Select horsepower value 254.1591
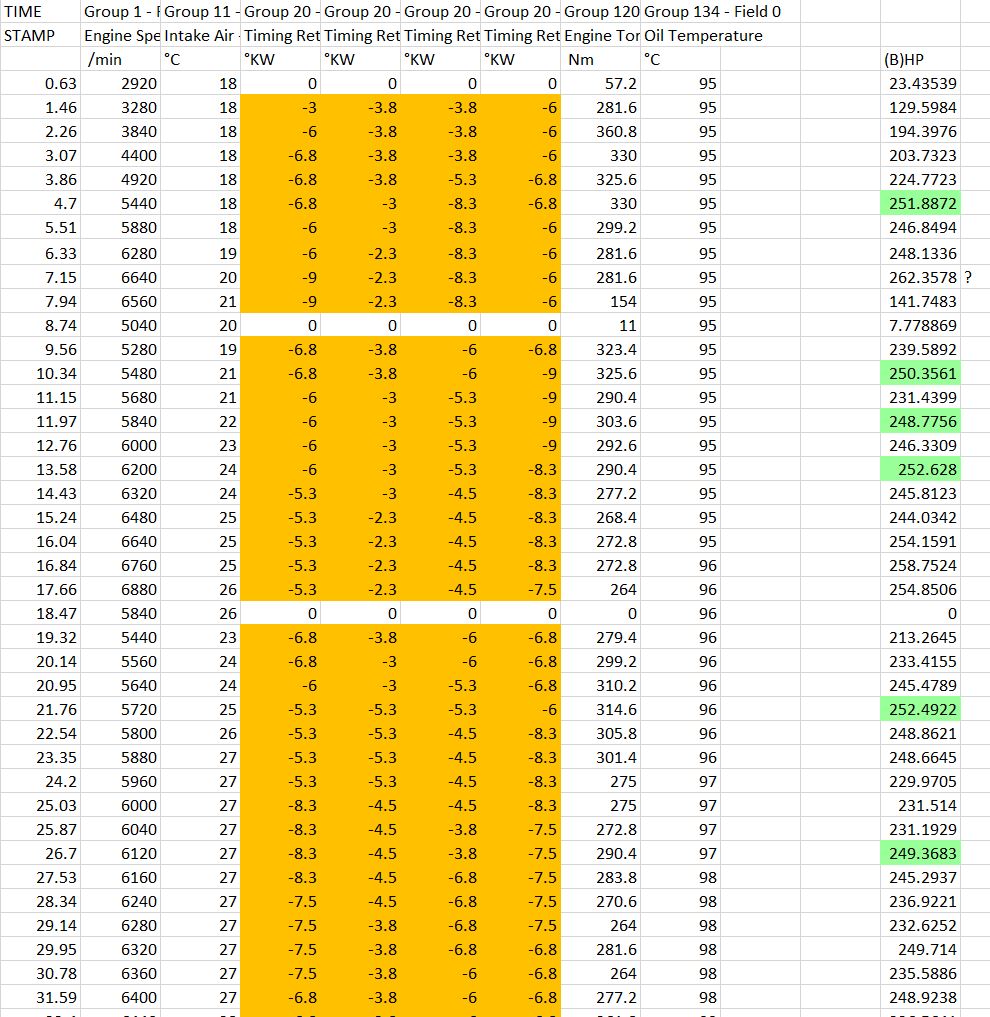 920,542
